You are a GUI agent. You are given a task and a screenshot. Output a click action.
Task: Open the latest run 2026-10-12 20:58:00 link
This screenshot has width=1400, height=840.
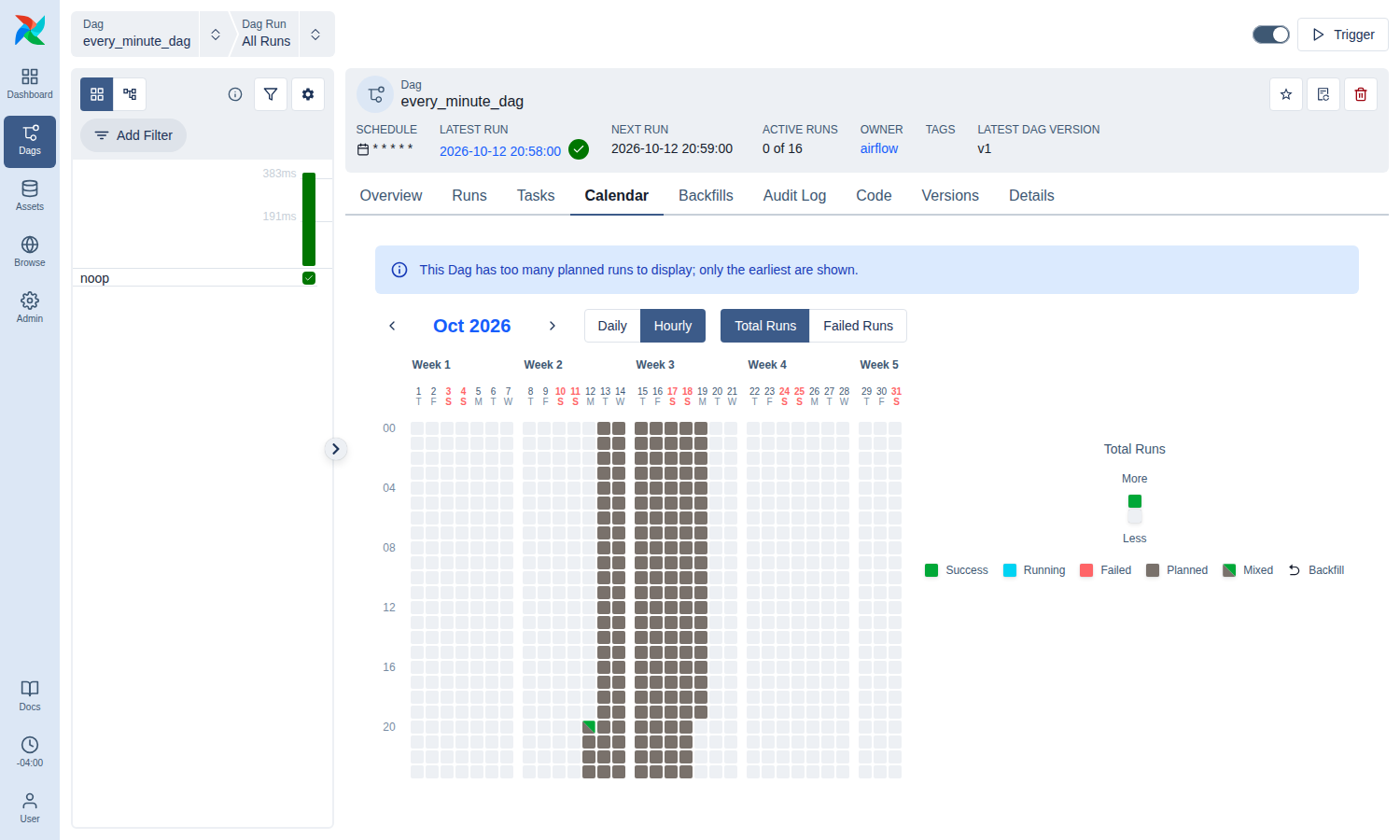pyautogui.click(x=500, y=151)
